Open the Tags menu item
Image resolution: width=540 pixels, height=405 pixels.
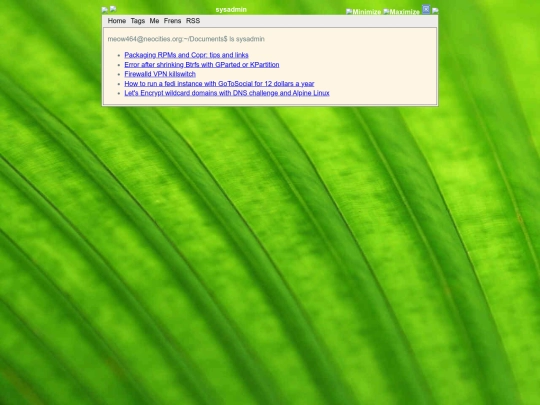(x=137, y=21)
